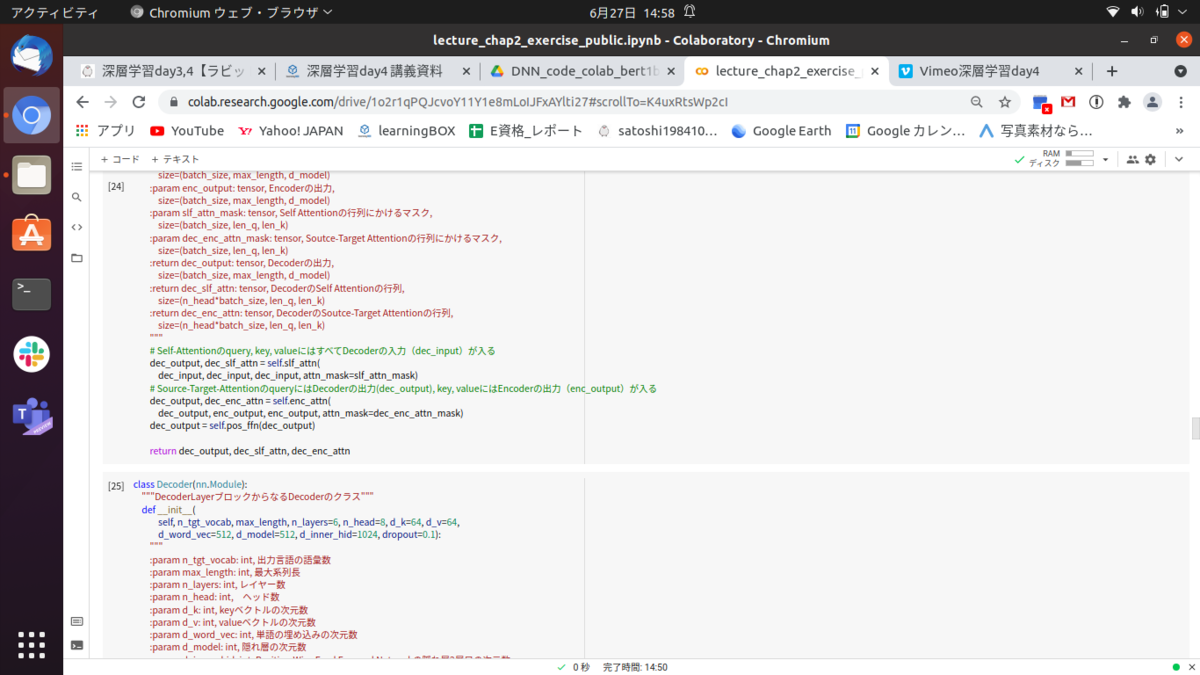Bookmark this page with the star icon
Screen dimensions: 1200x675
pyautogui.click(x=1005, y=102)
